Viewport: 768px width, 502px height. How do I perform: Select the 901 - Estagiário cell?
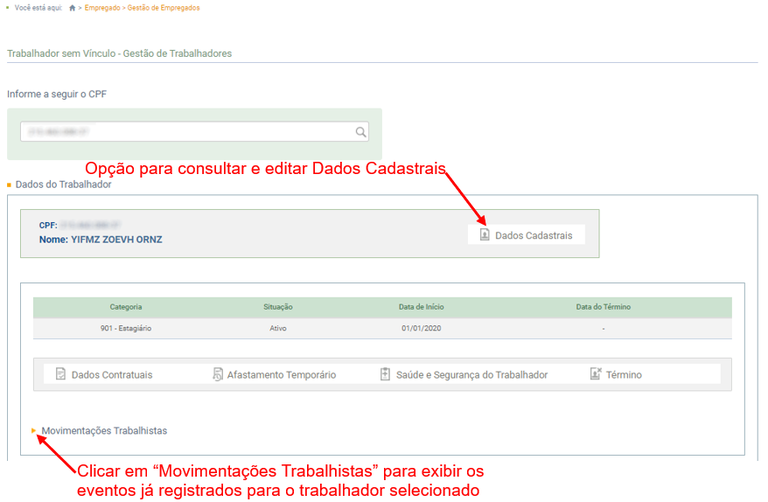point(126,328)
